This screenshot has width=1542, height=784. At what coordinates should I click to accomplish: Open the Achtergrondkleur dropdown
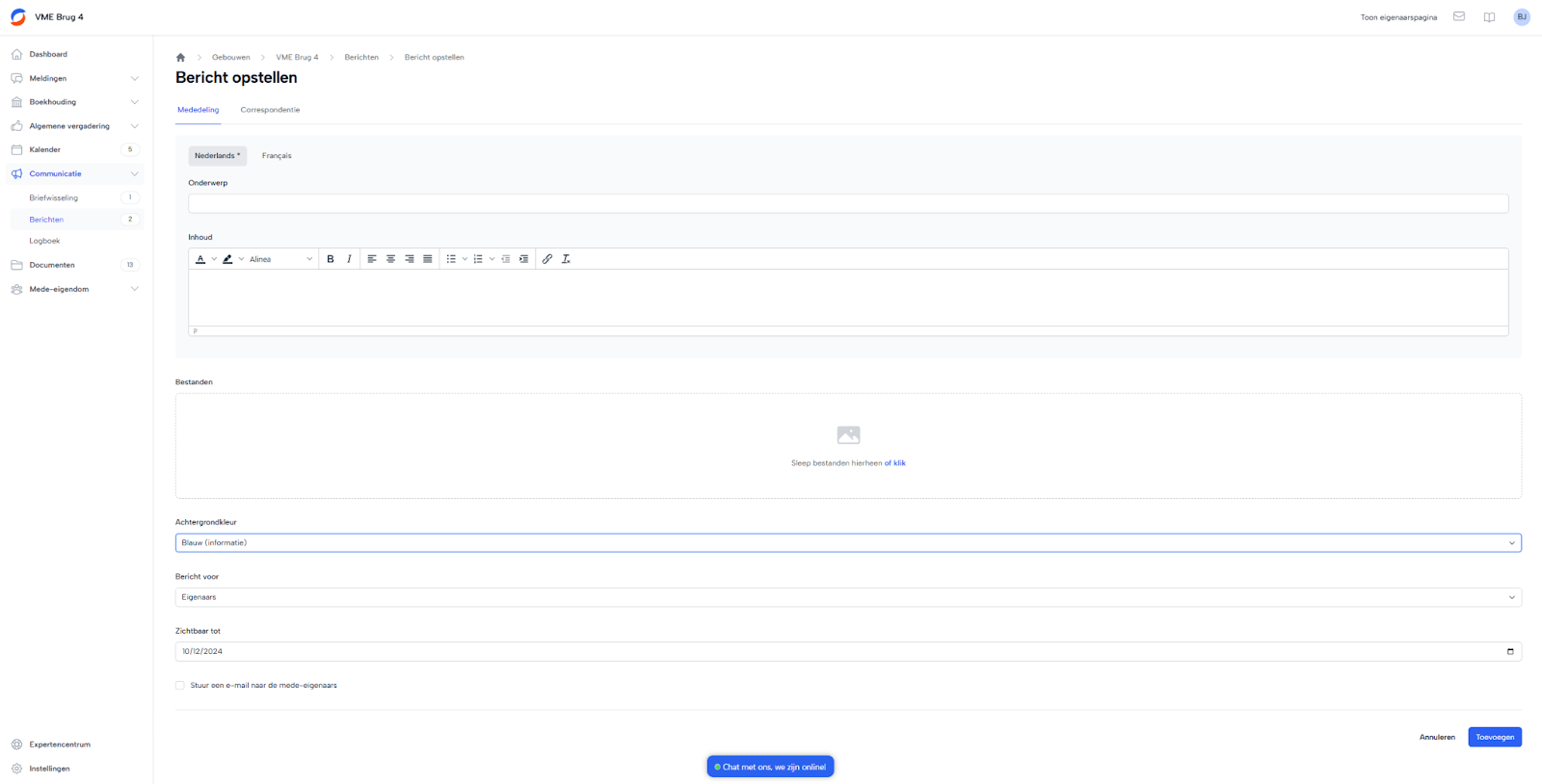click(x=847, y=543)
